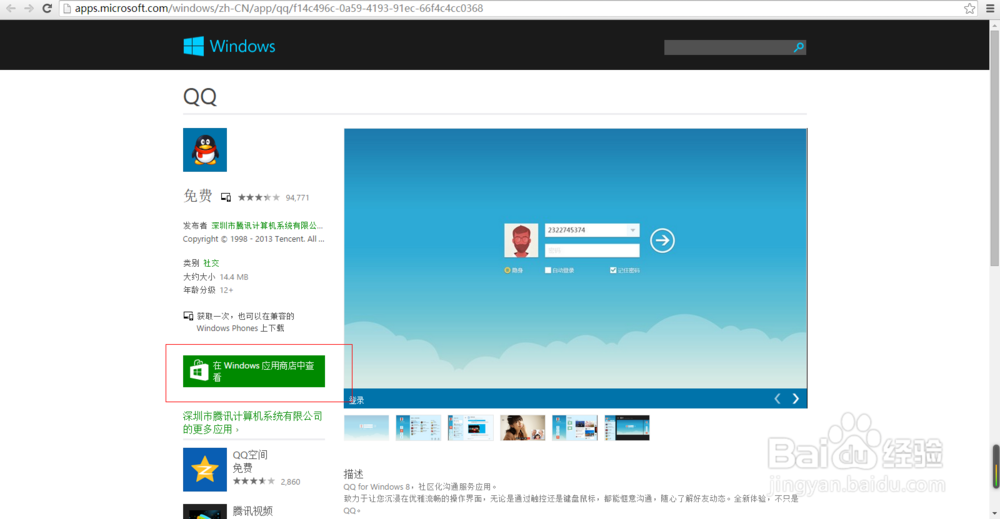This screenshot has width=1000, height=519.
Task: Click the password field in QQ screenshot
Action: [592, 251]
